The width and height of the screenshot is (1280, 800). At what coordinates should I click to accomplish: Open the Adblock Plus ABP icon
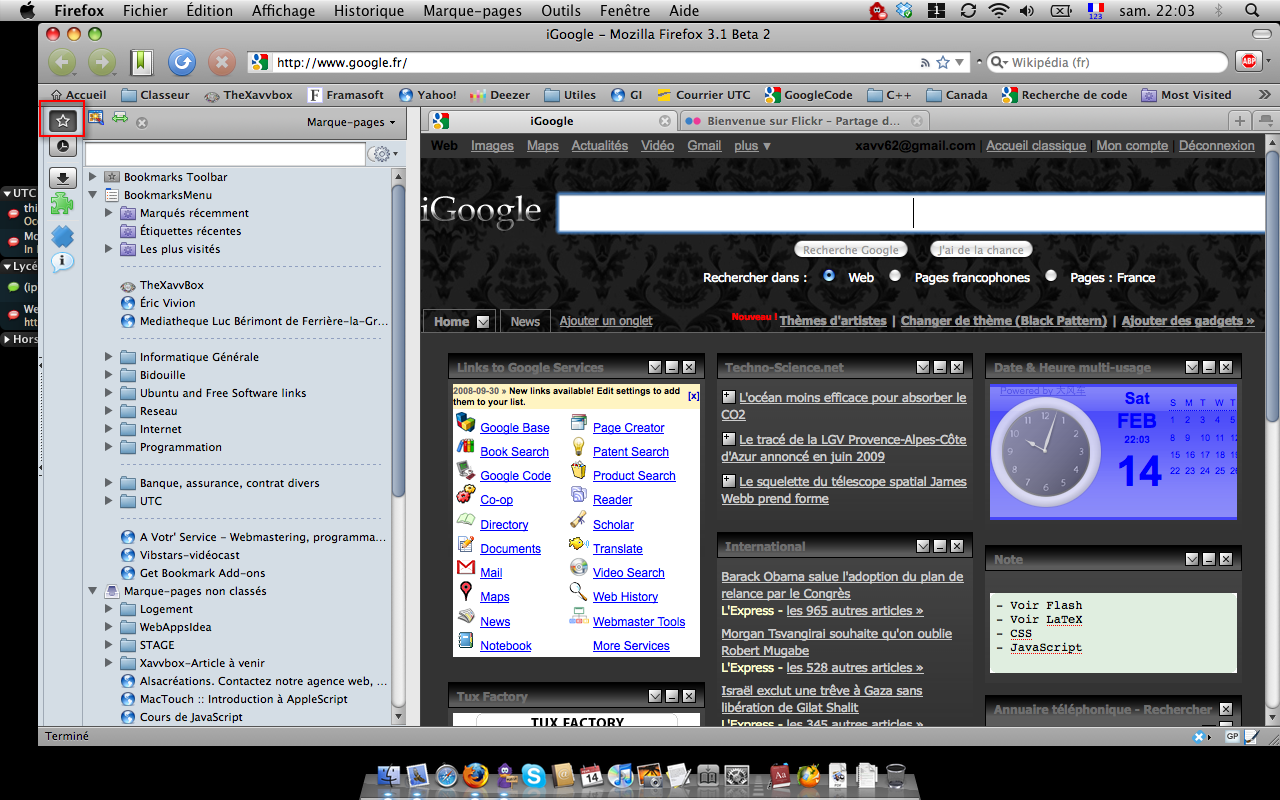click(1248, 62)
